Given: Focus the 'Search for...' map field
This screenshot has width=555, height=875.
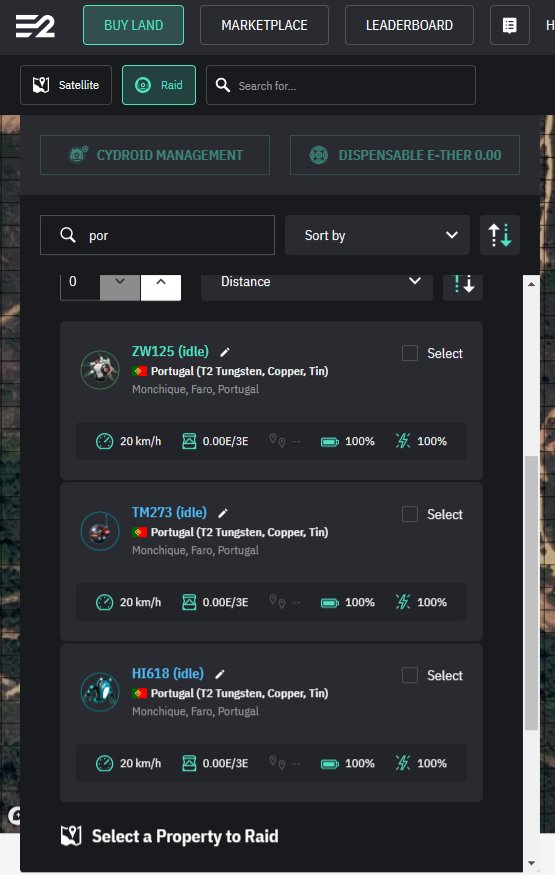Looking at the screenshot, I should coord(341,85).
